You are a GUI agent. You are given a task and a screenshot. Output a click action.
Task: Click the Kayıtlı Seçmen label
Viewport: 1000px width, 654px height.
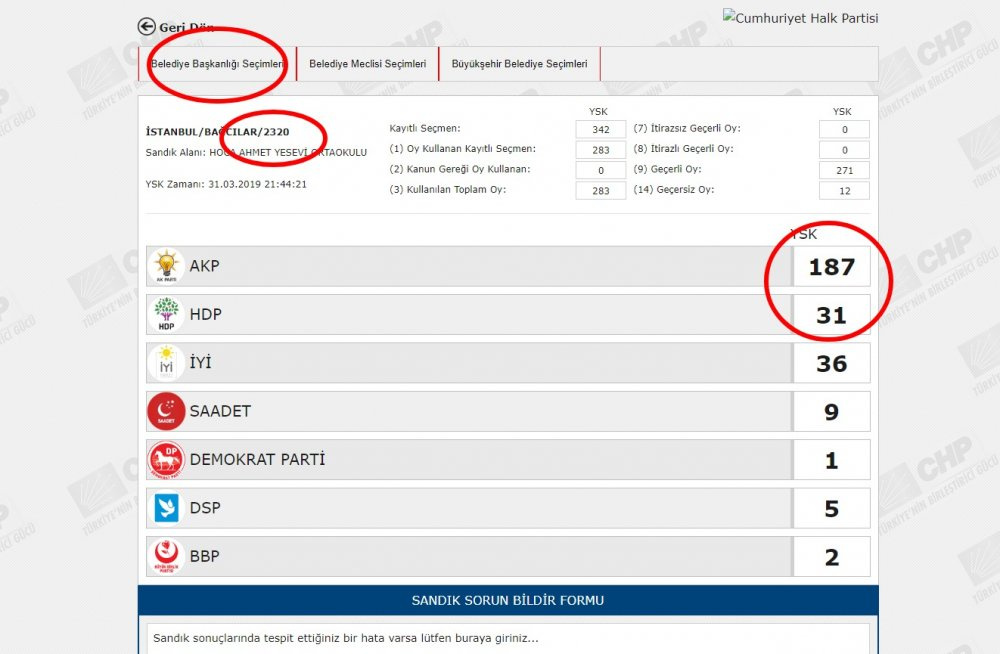coord(425,128)
